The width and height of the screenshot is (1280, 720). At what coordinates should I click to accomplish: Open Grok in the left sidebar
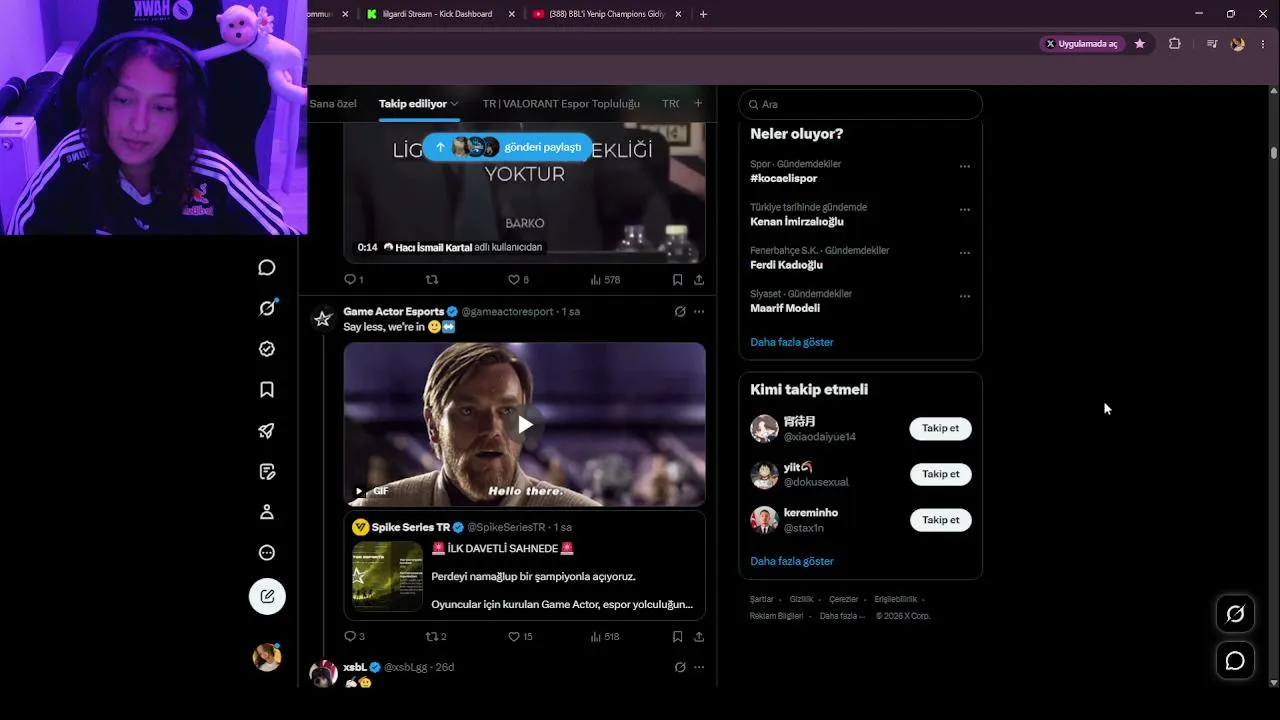(267, 308)
